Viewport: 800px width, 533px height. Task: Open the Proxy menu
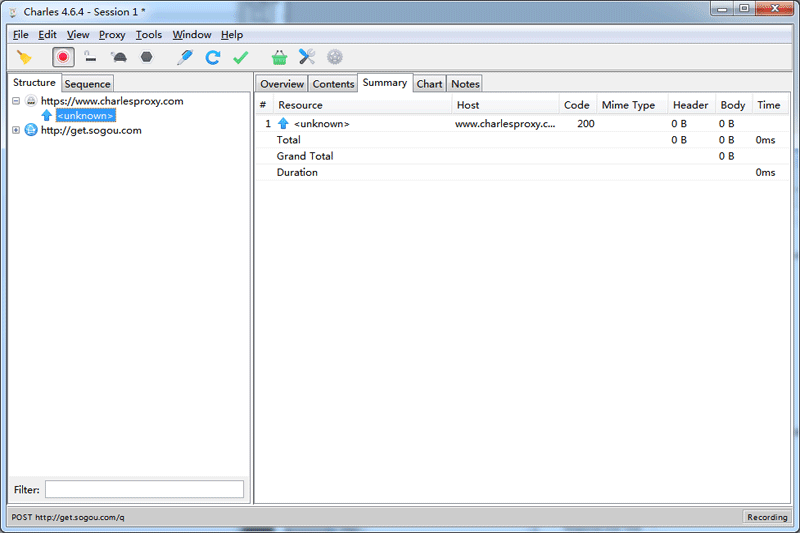pyautogui.click(x=112, y=35)
